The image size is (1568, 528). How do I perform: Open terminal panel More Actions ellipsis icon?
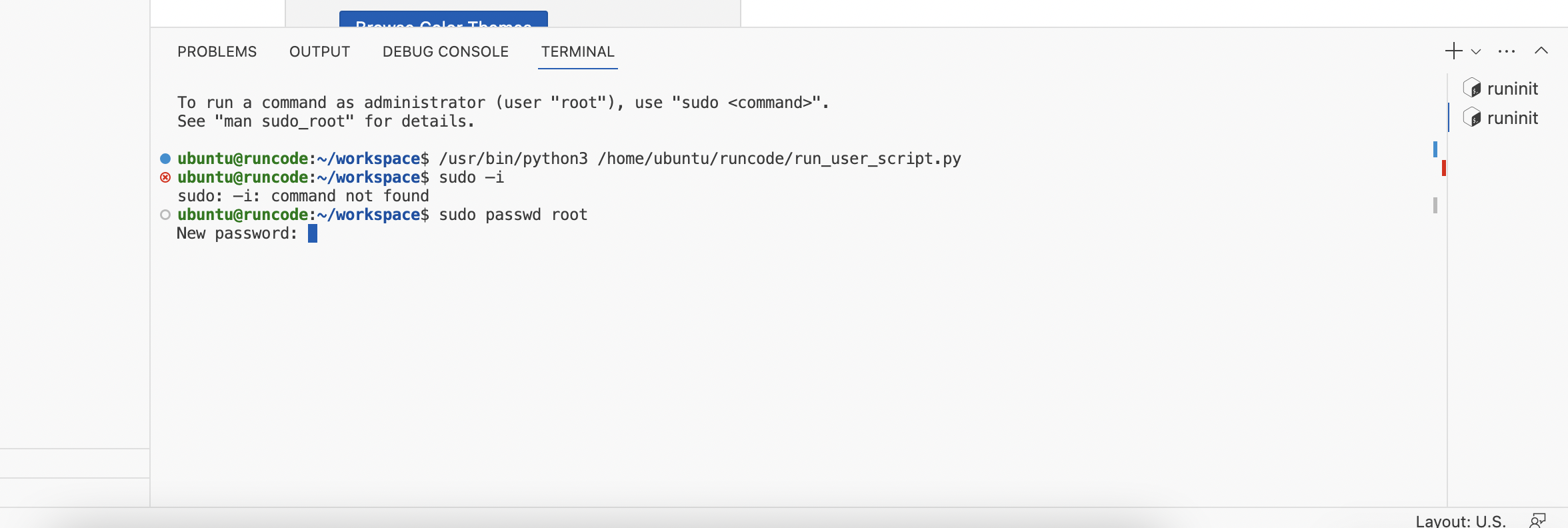[x=1505, y=51]
